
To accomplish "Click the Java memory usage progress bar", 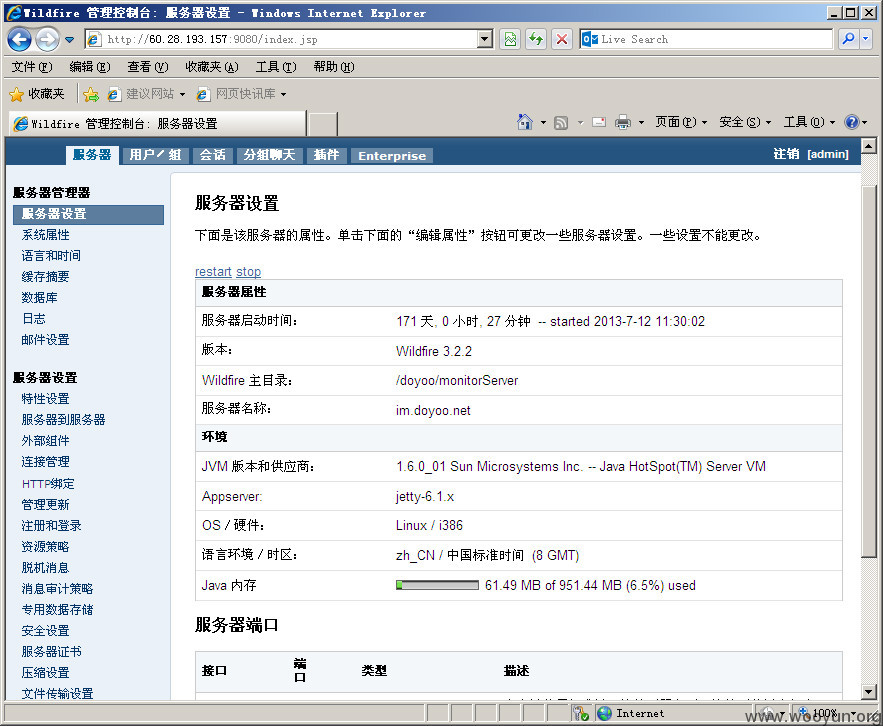I will [437, 585].
